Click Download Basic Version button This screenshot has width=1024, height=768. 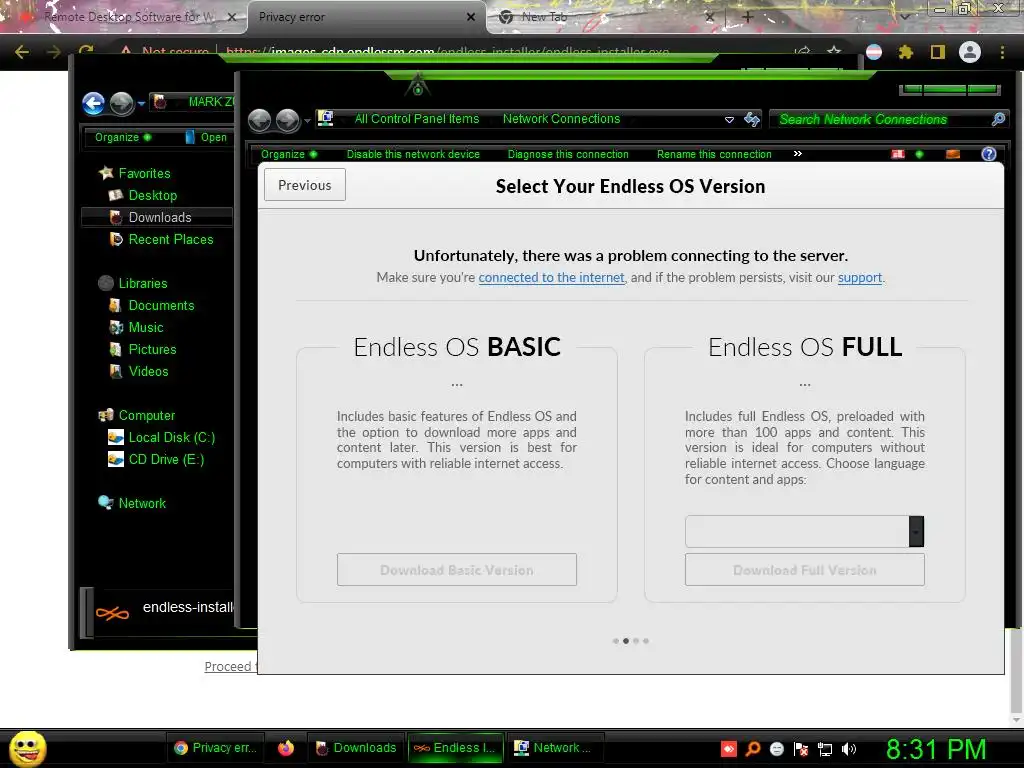coord(456,569)
